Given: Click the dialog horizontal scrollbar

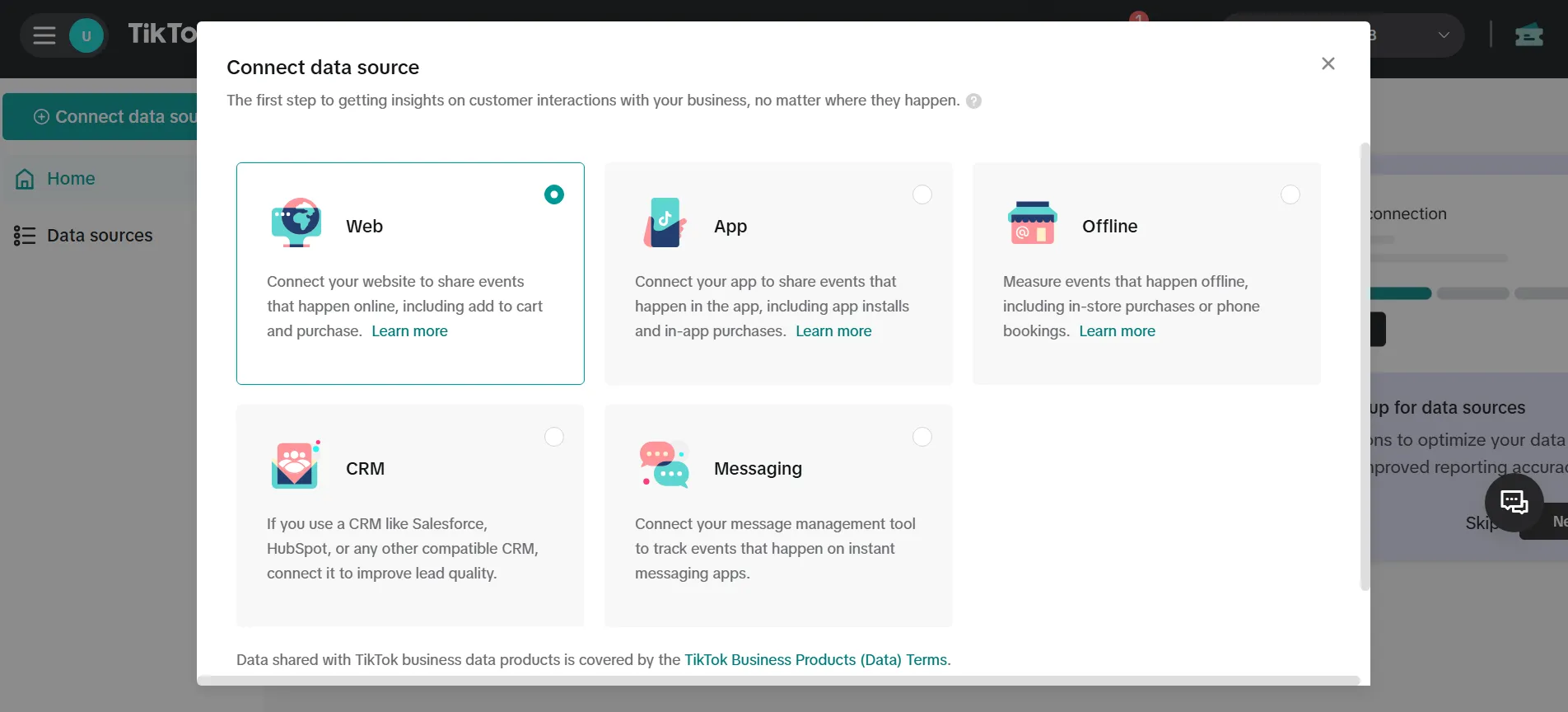Looking at the screenshot, I should (x=778, y=681).
